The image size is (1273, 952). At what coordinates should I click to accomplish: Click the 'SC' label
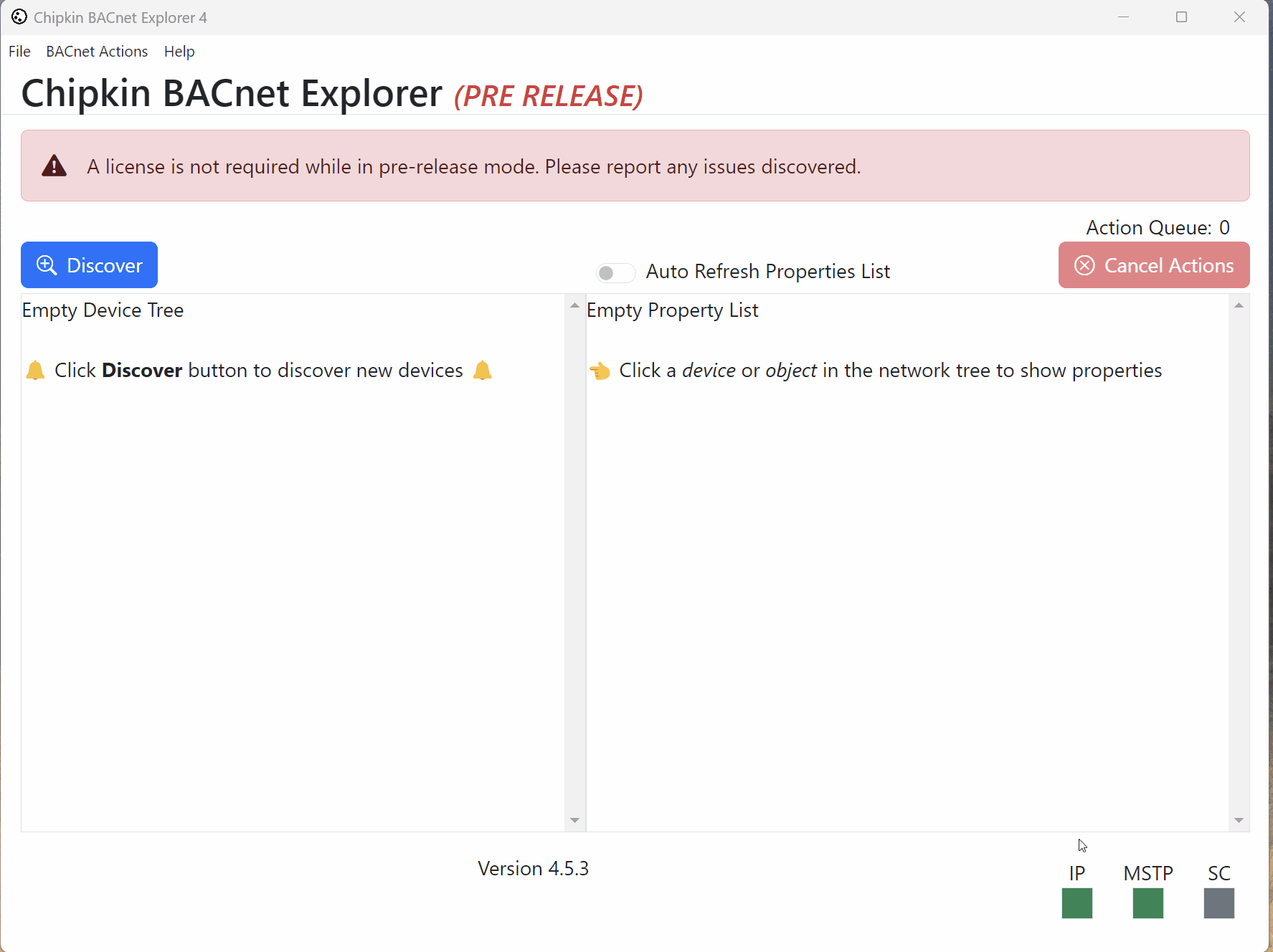pos(1219,873)
